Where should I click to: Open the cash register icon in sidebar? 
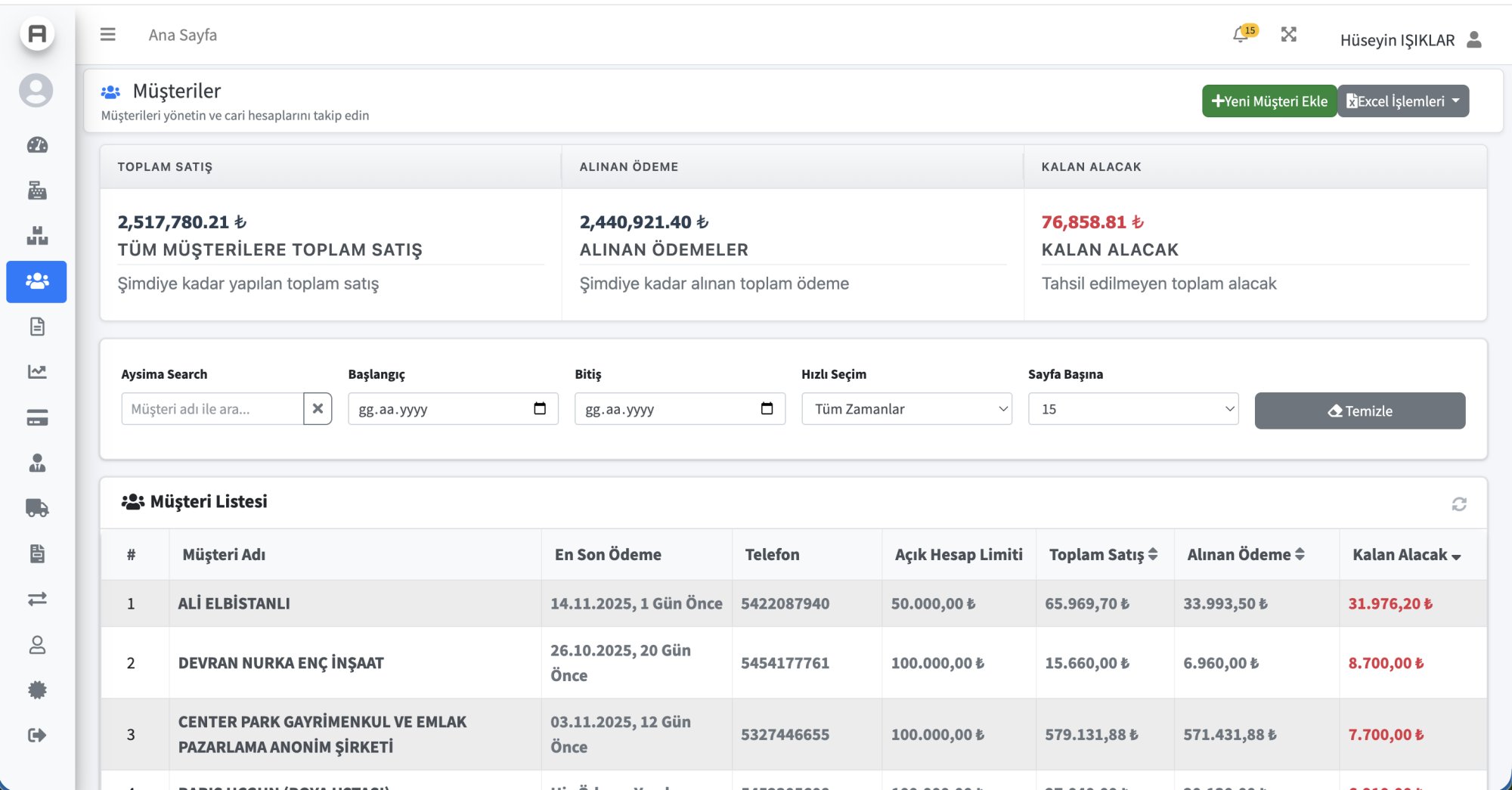(x=37, y=191)
